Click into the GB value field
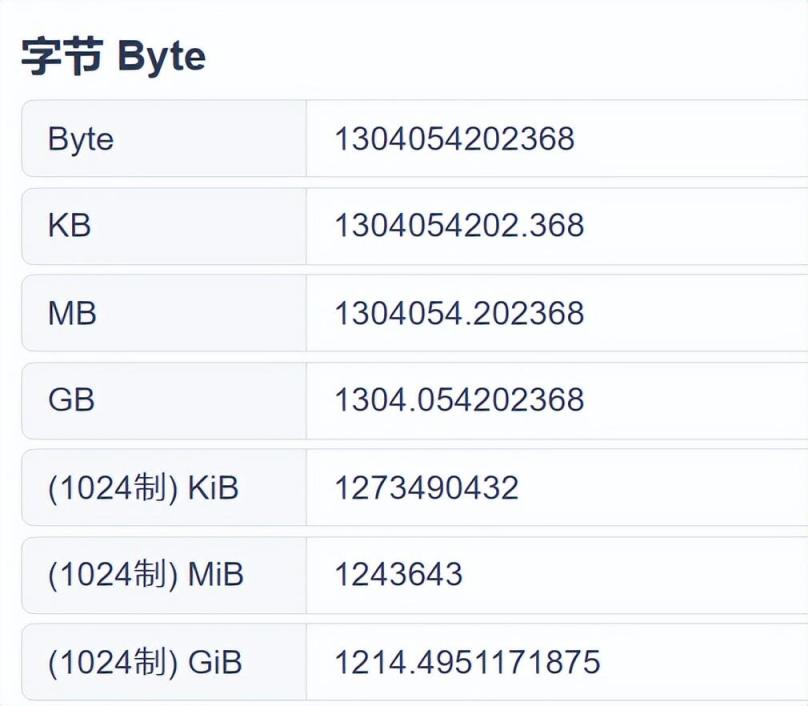 459,400
